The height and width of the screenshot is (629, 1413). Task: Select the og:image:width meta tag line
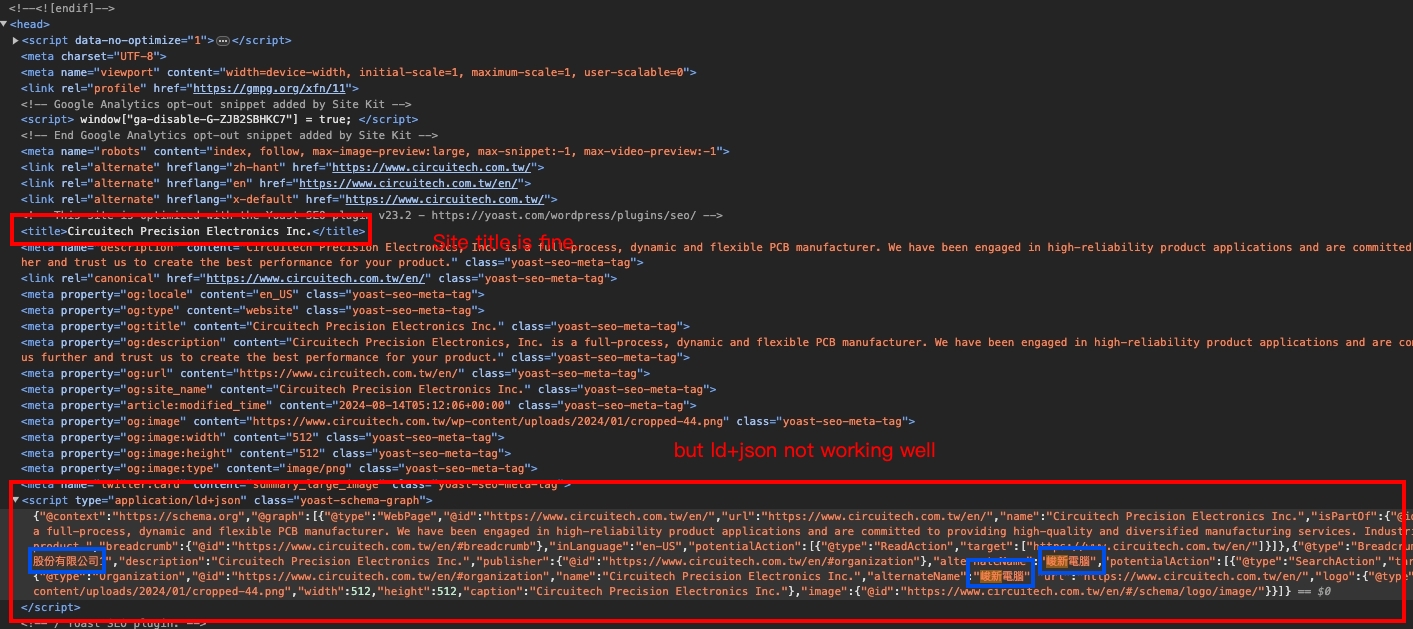[x=262, y=438]
